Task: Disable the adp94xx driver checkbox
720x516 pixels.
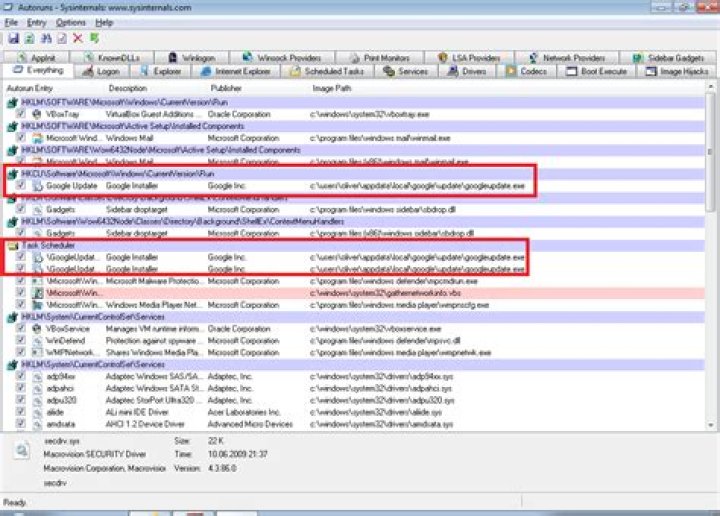Action: 21,376
